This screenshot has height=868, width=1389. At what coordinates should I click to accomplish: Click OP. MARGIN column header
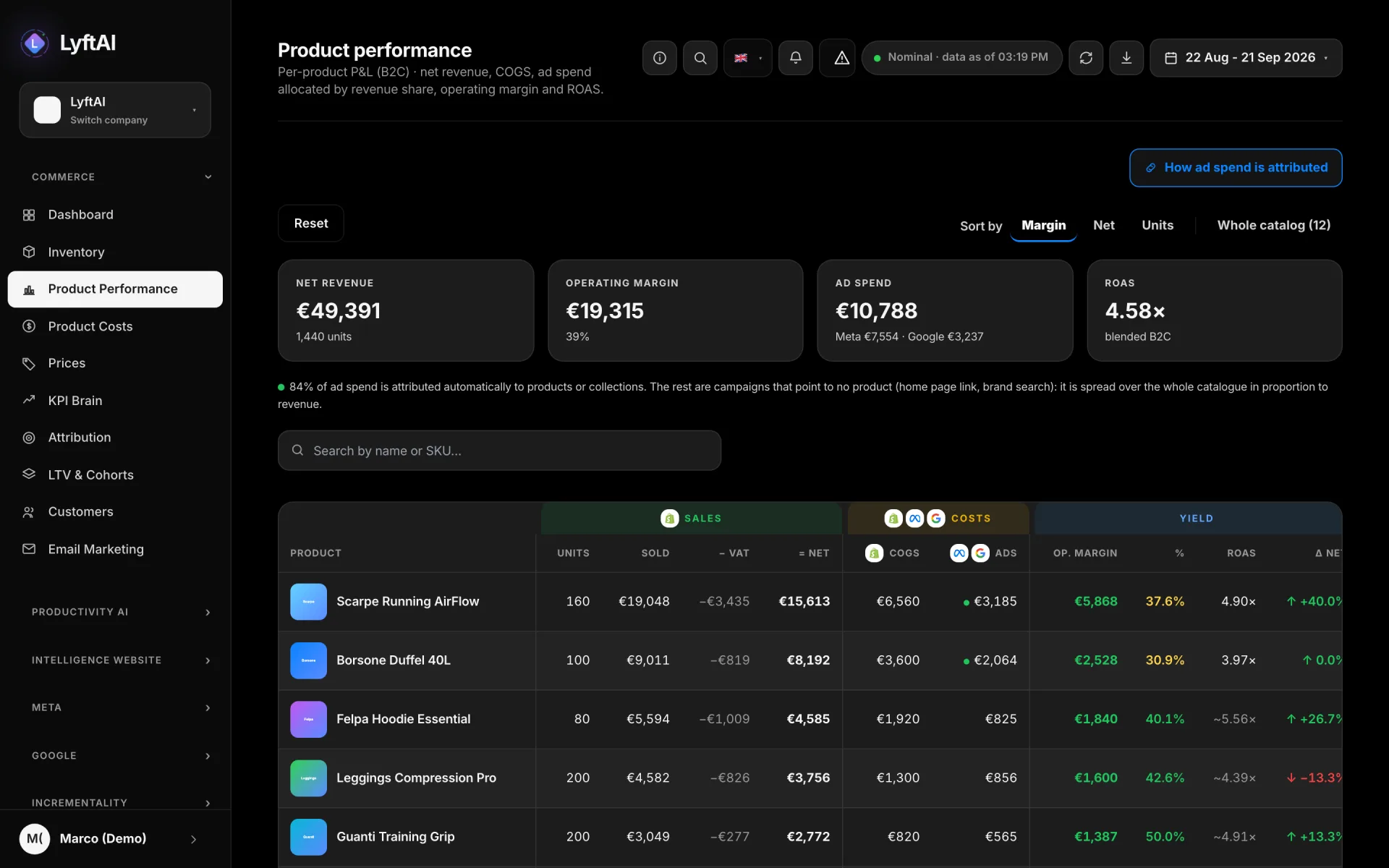point(1085,553)
